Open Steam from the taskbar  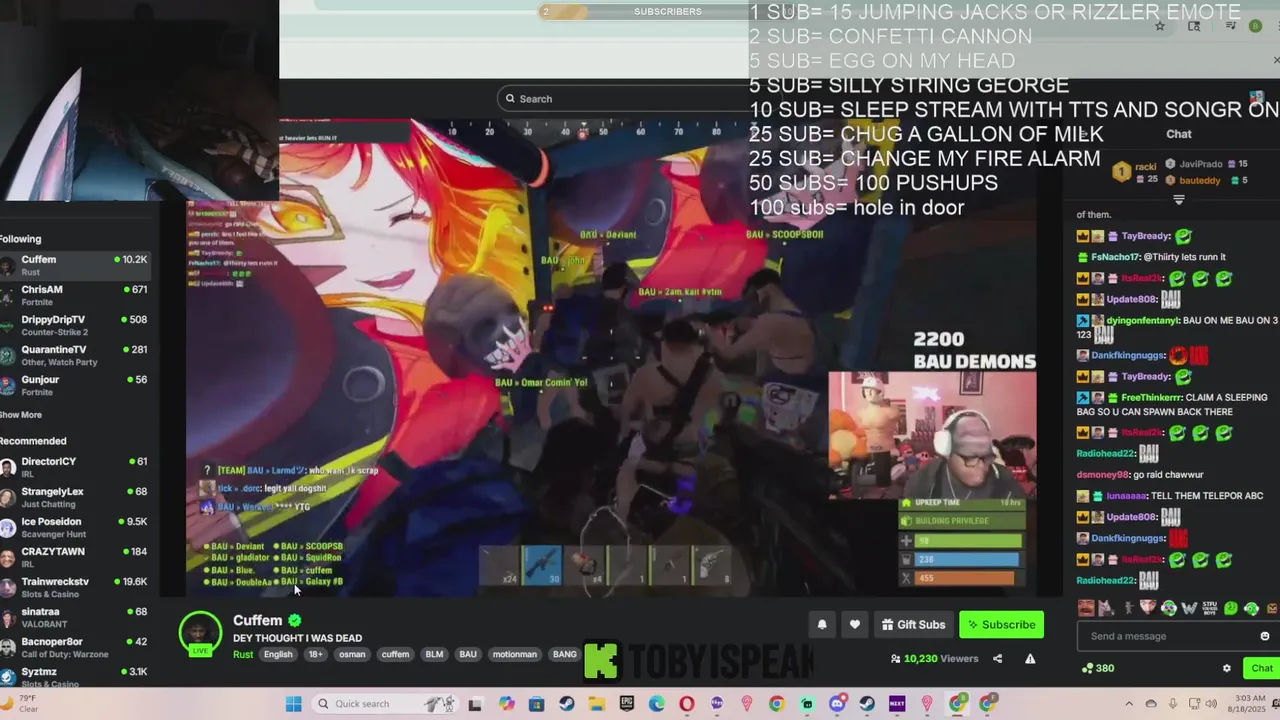click(567, 704)
